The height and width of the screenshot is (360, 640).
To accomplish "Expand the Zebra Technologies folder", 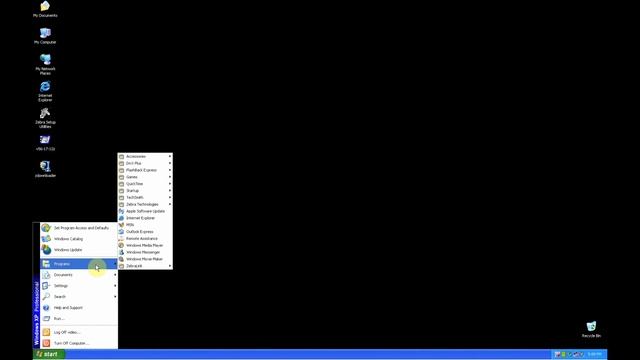I will click(145, 204).
